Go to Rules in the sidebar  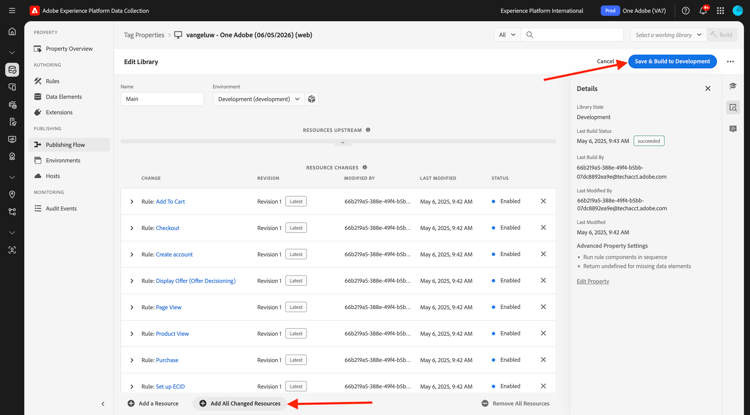(52, 81)
